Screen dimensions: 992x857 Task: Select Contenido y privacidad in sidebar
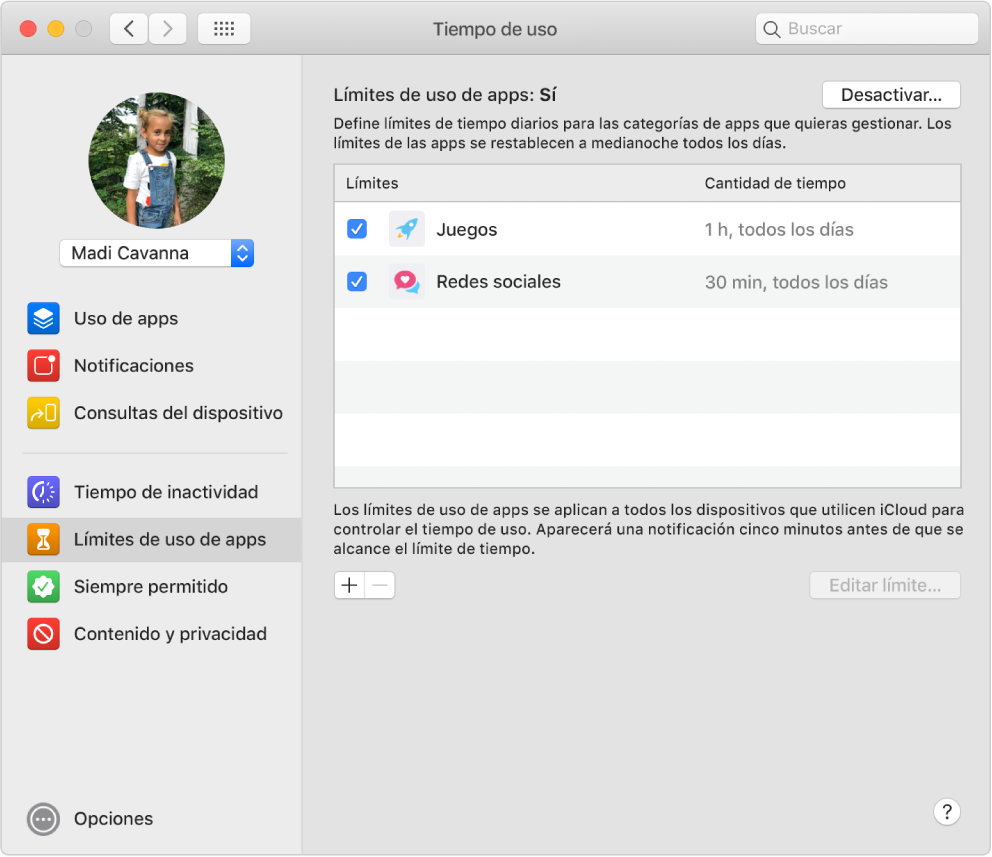[x=170, y=634]
